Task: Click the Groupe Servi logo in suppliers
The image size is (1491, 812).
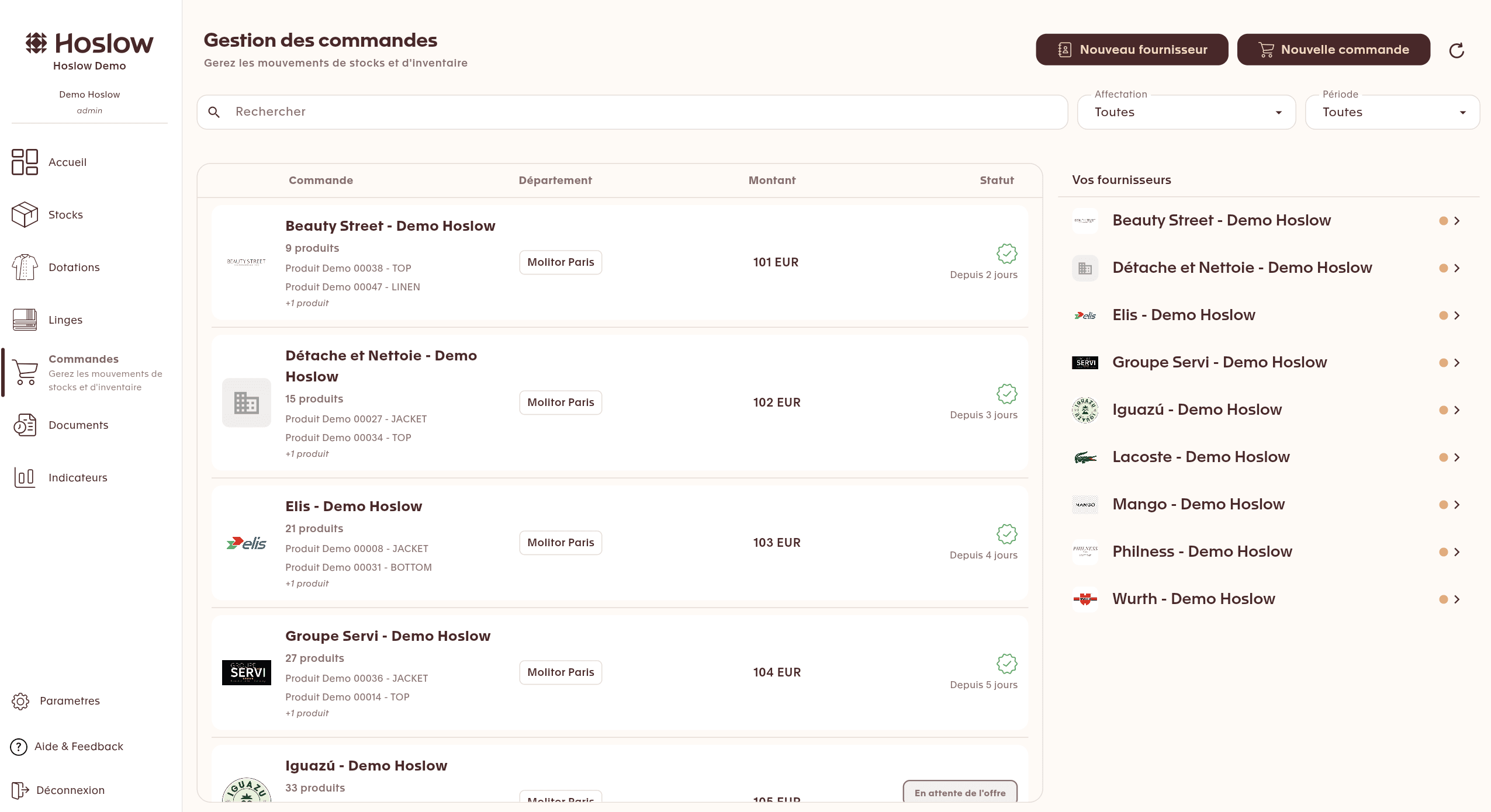Action: [x=1085, y=363]
